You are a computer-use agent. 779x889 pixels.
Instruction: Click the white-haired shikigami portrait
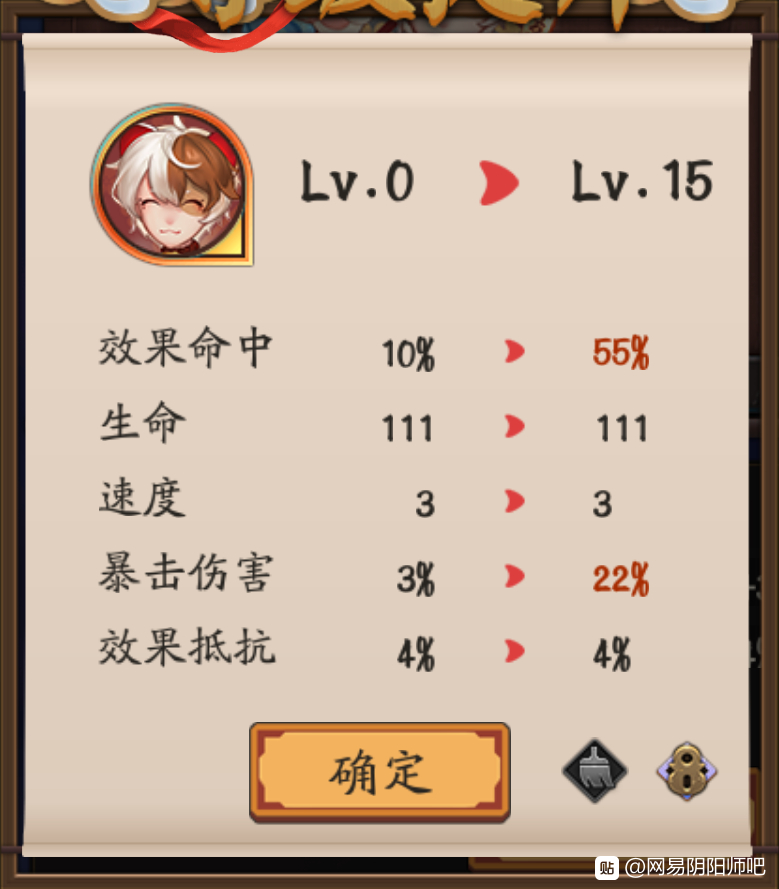(172, 184)
